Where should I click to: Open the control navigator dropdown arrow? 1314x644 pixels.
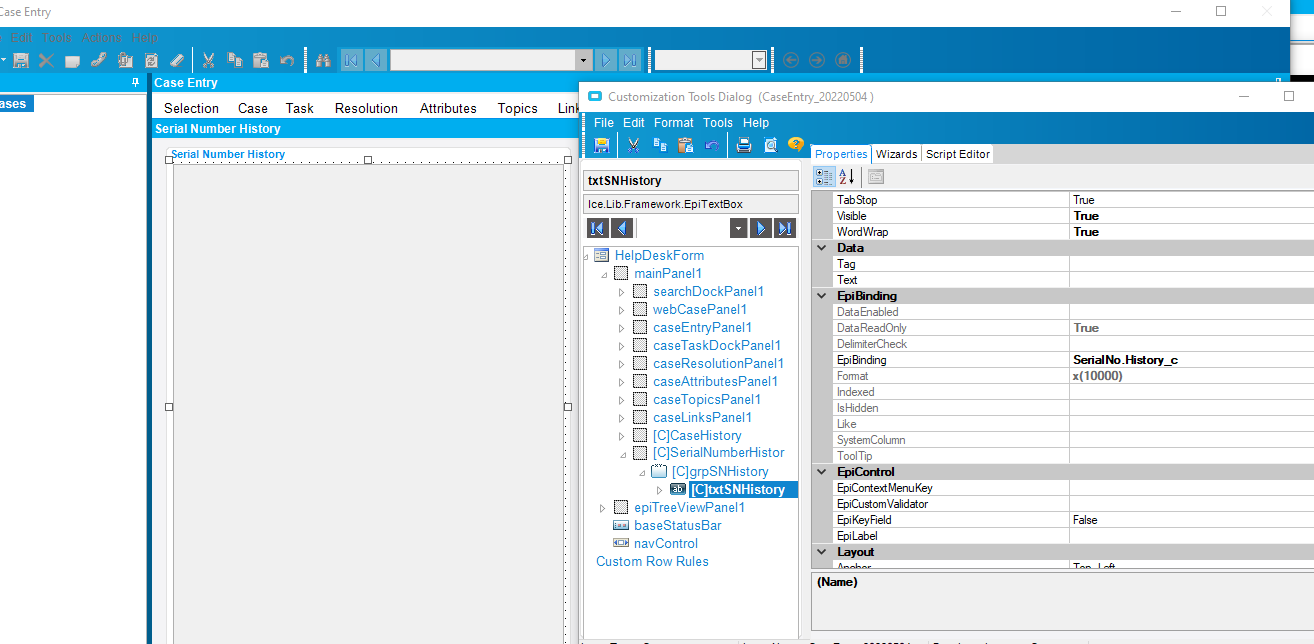(x=738, y=229)
